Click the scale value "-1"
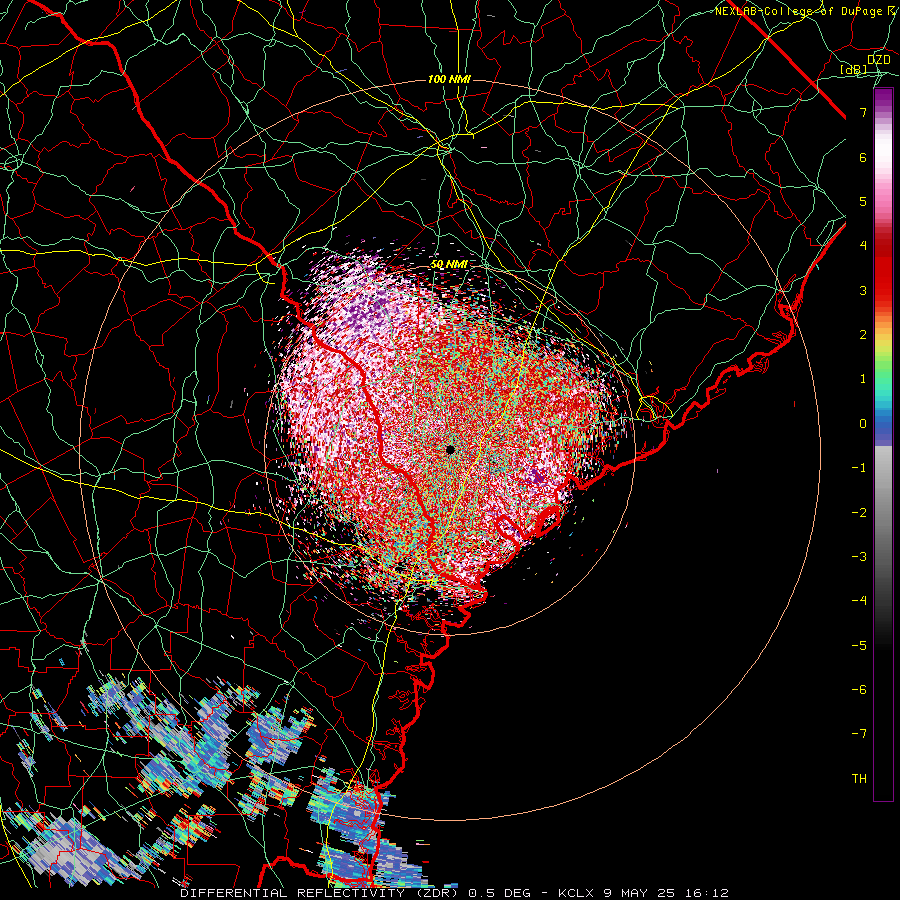The height and width of the screenshot is (900, 900). [859, 468]
